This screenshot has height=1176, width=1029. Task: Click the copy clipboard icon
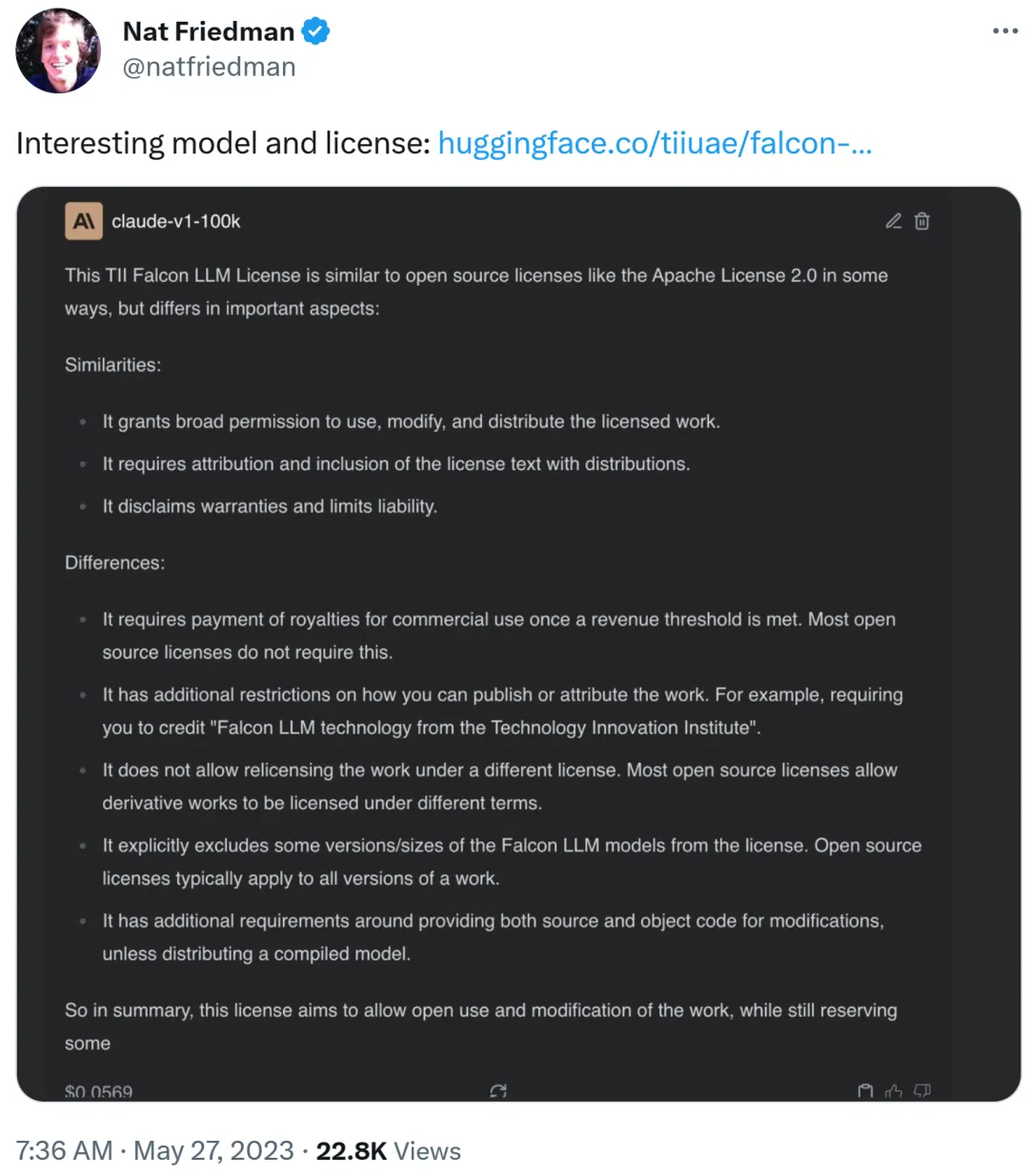pos(865,1090)
